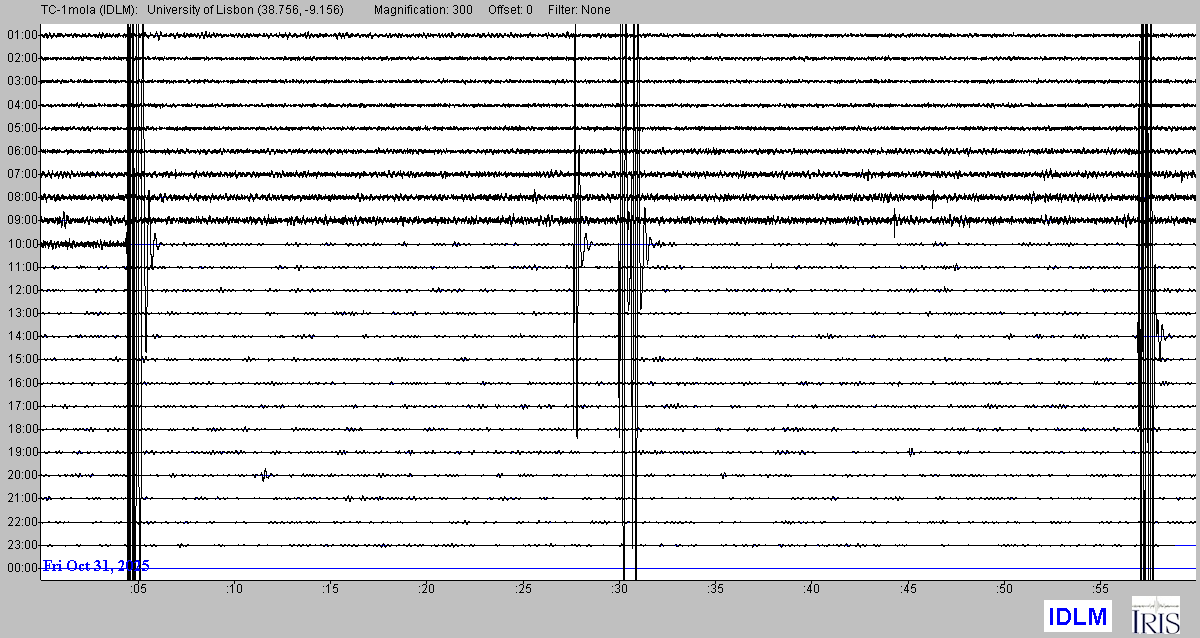This screenshot has height=638, width=1200.
Task: Select the 14:00 hour row label
Action: (x=21, y=337)
